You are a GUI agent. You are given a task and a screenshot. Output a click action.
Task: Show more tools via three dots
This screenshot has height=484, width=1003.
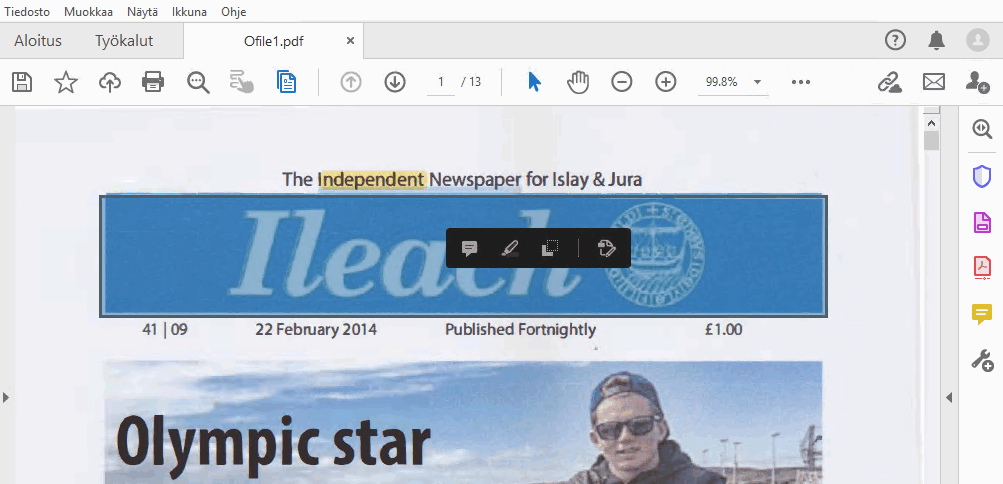point(801,82)
